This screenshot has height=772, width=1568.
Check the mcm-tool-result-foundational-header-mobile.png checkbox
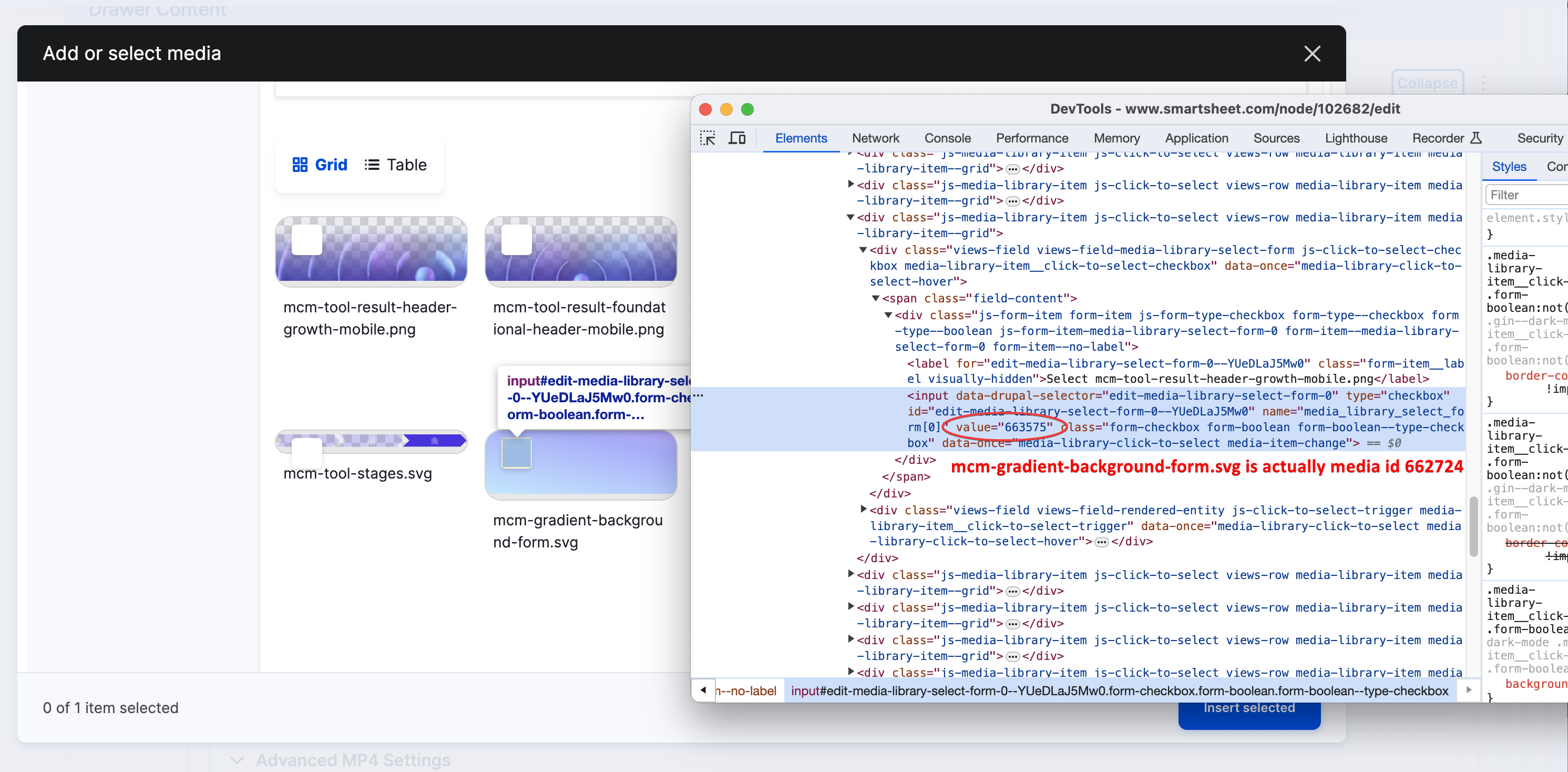pos(516,240)
